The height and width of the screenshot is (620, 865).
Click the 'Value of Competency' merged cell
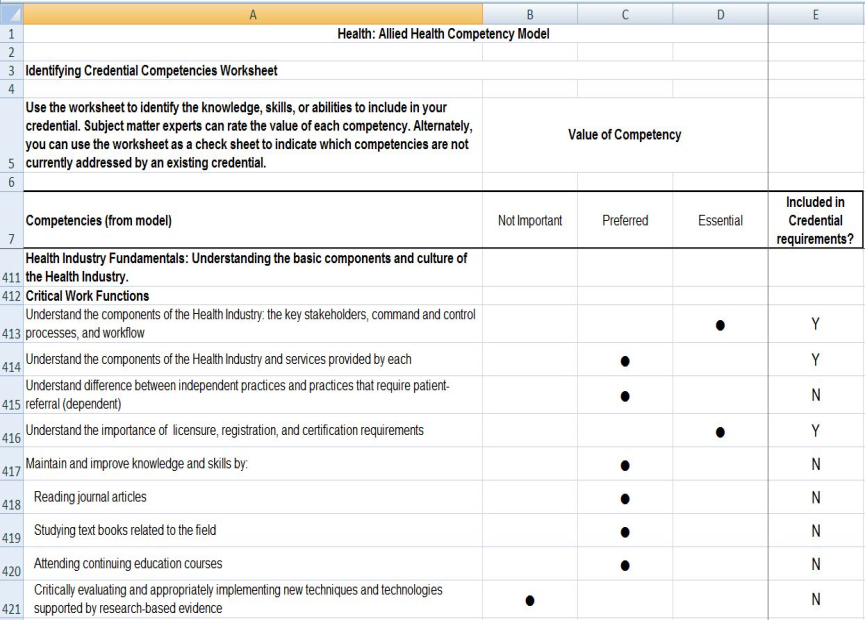tap(624, 135)
